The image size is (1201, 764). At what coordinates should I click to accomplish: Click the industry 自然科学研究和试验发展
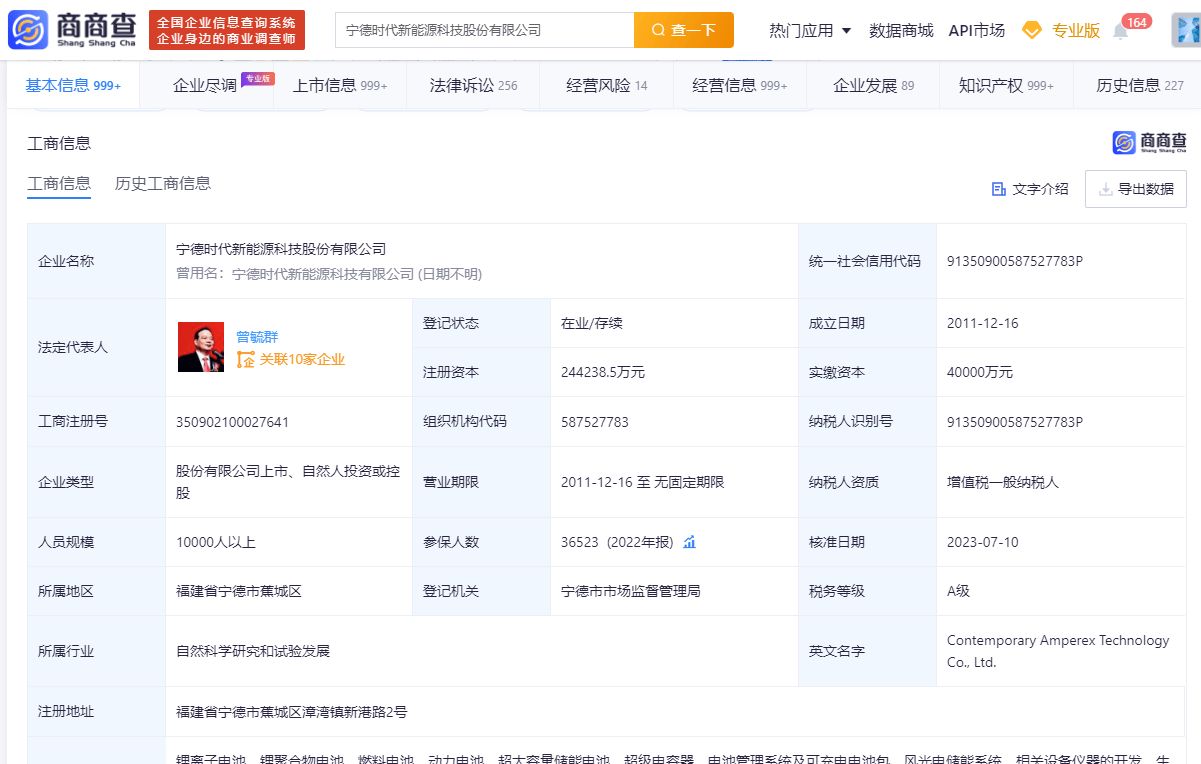pos(253,651)
